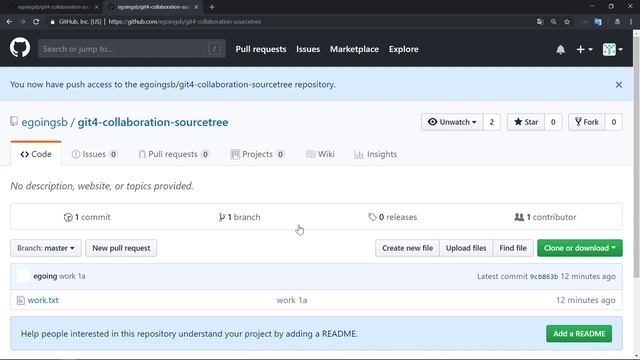Click the stargazers count next to Star

[553, 122]
